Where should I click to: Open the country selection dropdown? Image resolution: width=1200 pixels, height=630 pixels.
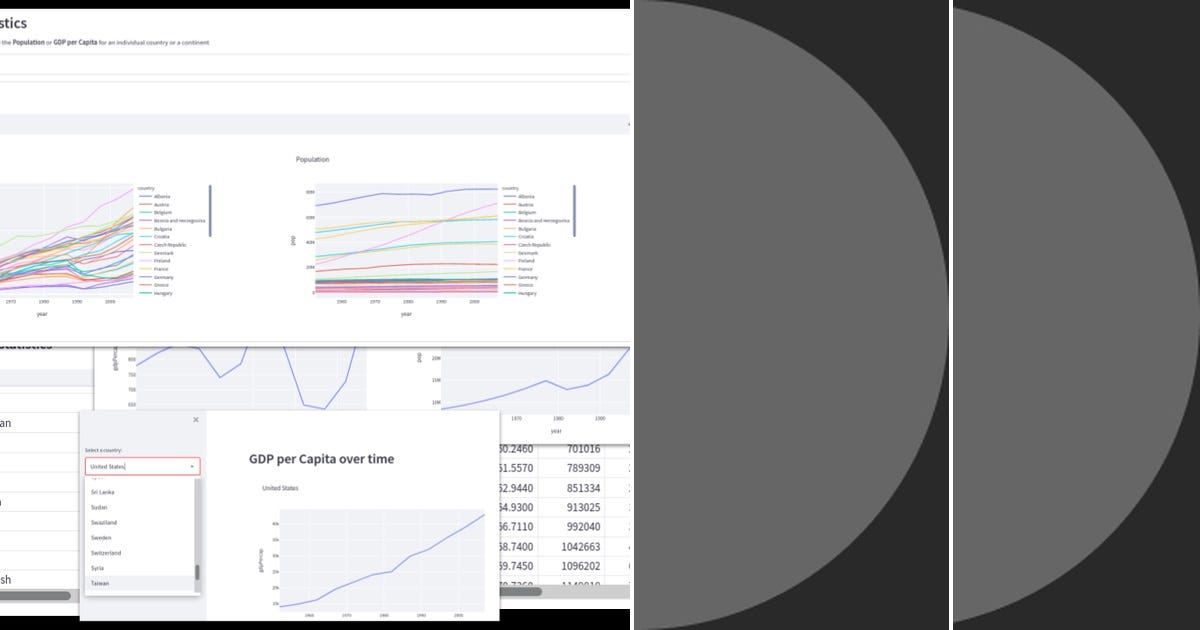(x=191, y=467)
